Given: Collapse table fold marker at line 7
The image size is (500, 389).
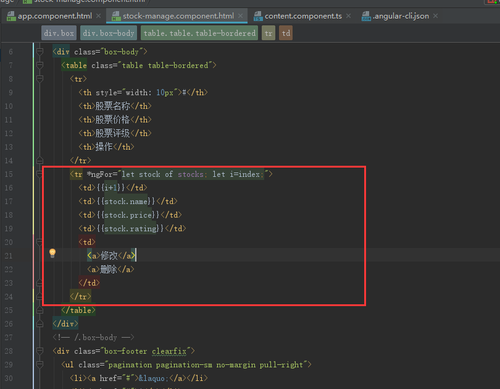Looking at the screenshot, I should click(40, 65).
